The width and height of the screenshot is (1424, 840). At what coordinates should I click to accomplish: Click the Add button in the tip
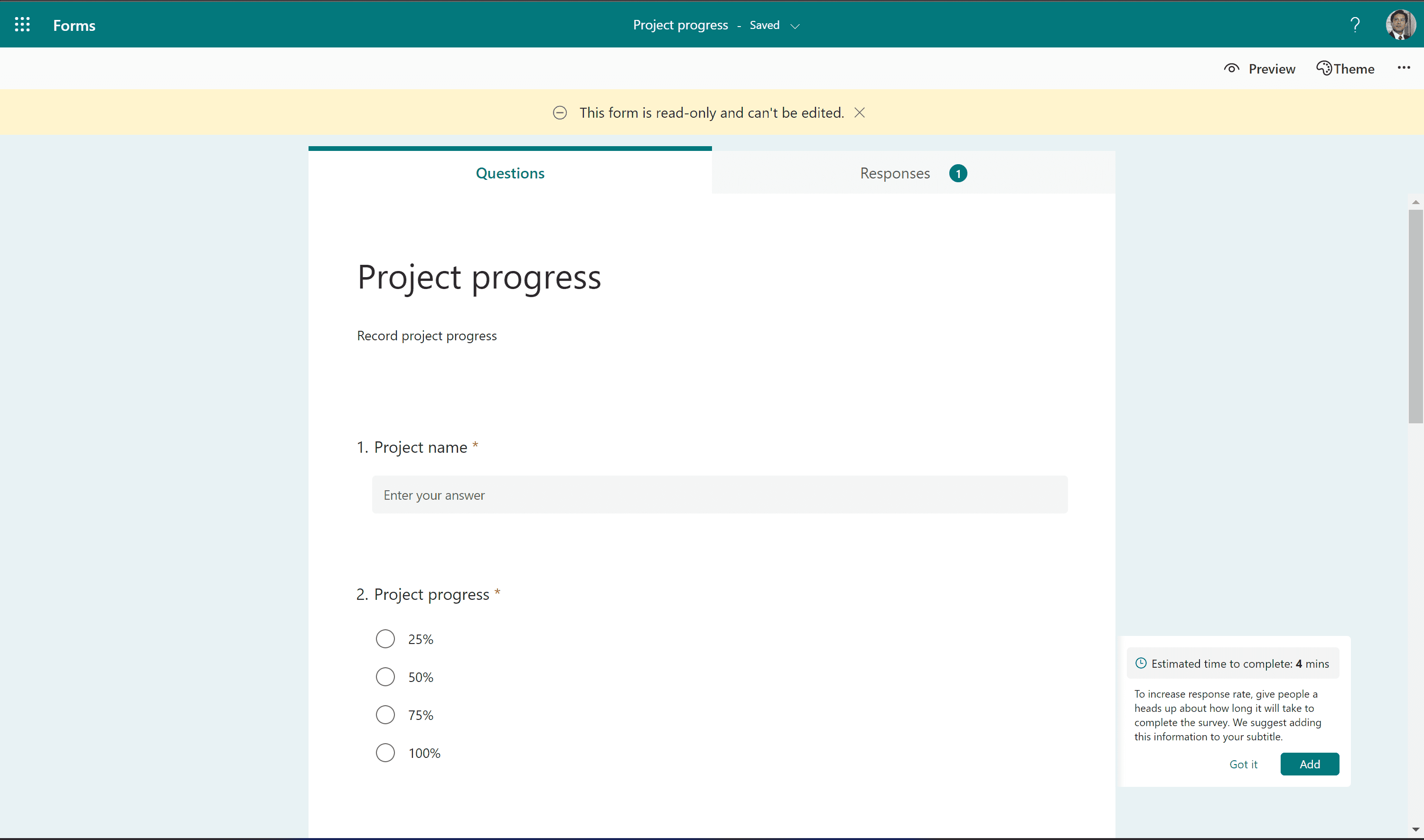(1309, 764)
